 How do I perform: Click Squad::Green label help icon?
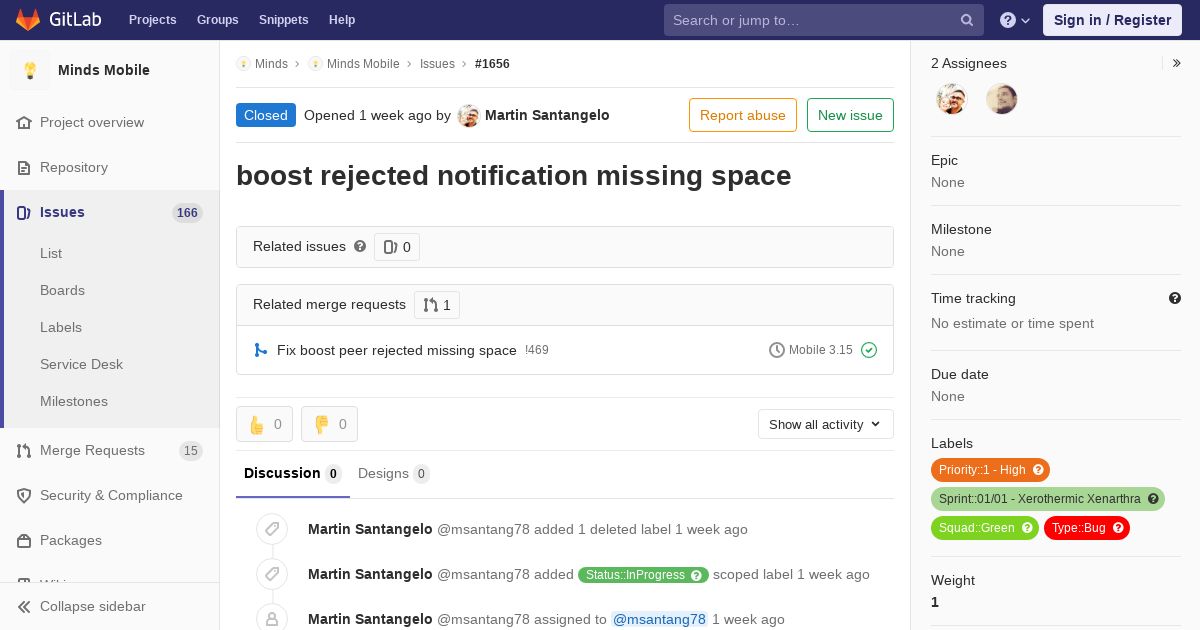[x=1028, y=528]
